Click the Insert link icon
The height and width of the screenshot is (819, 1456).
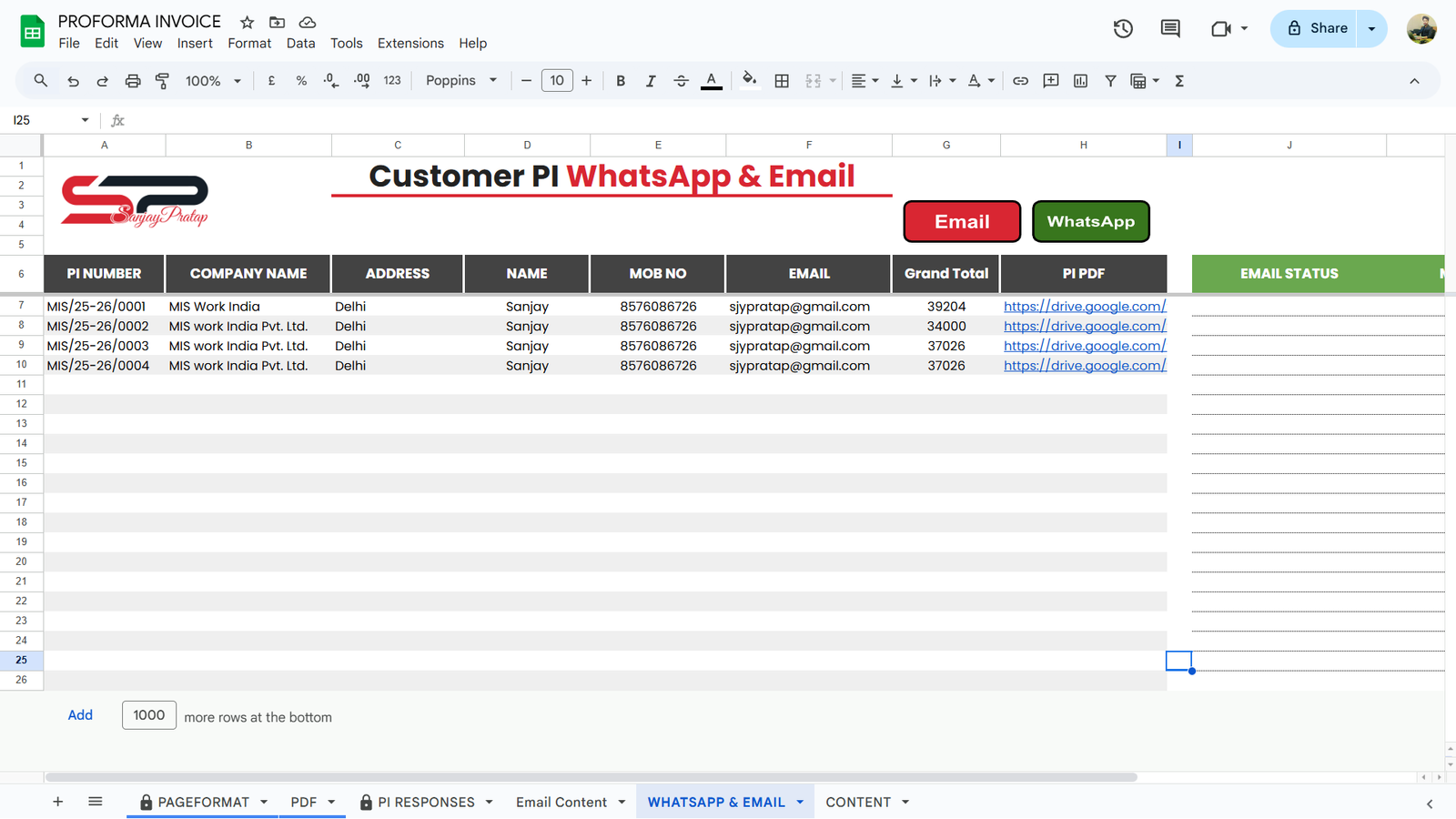click(x=1020, y=81)
